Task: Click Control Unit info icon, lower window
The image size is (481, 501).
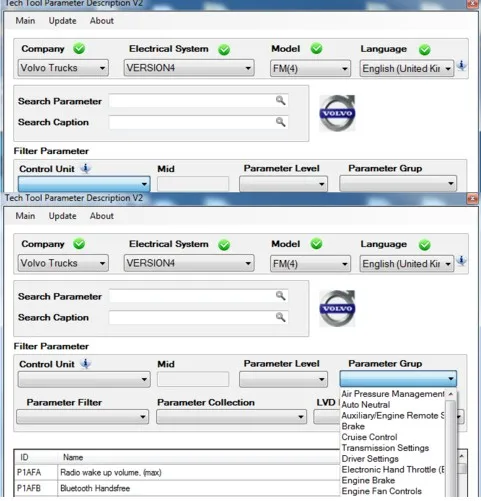Action: point(86,364)
